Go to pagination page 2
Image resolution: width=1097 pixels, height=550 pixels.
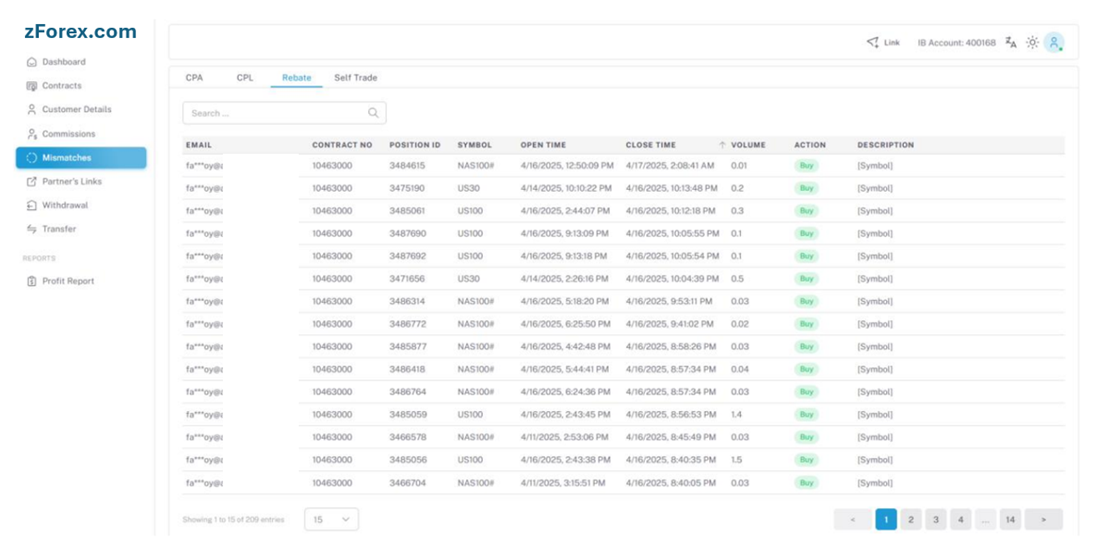[x=911, y=519]
